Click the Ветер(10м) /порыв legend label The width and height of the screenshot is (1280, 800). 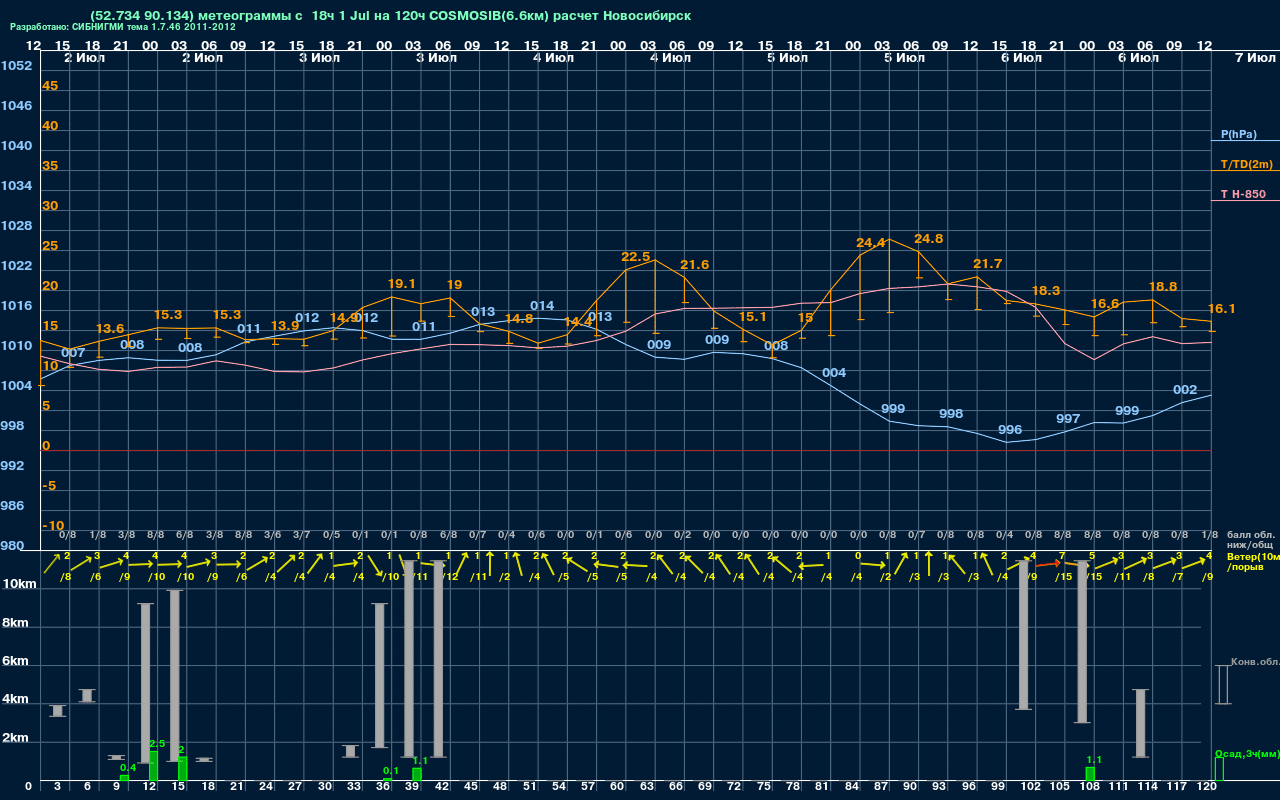1252,561
